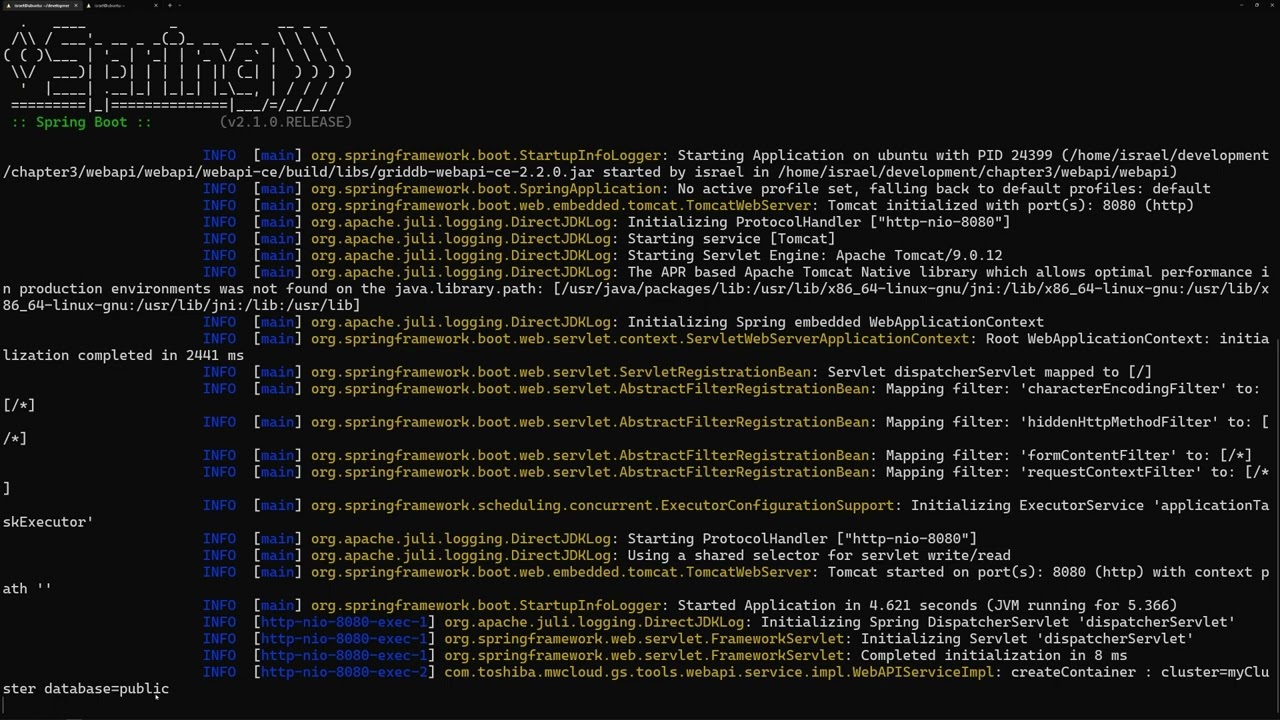Click "Mapping filter: 'formContentFilter' to: [/*]"
Viewport: 1280px width, 720px height.
tap(1069, 456)
